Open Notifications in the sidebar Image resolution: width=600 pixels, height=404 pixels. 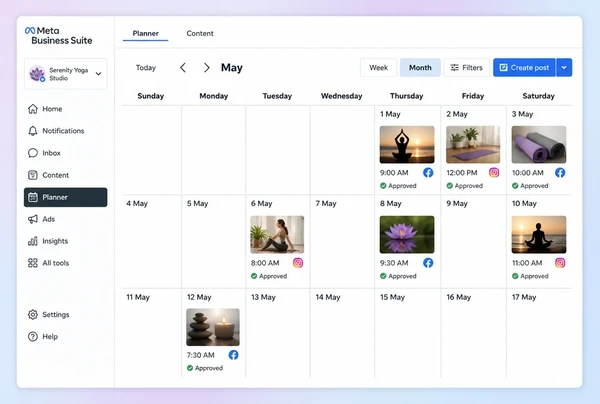65,131
